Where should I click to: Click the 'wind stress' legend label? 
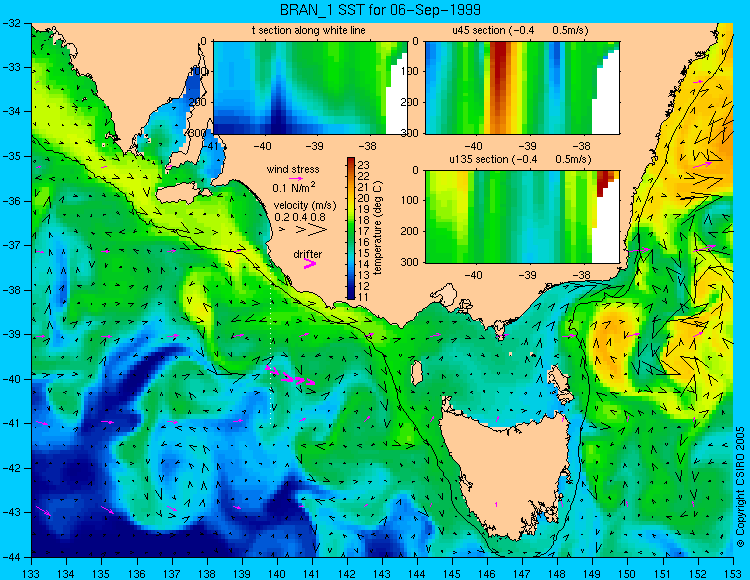[x=293, y=169]
